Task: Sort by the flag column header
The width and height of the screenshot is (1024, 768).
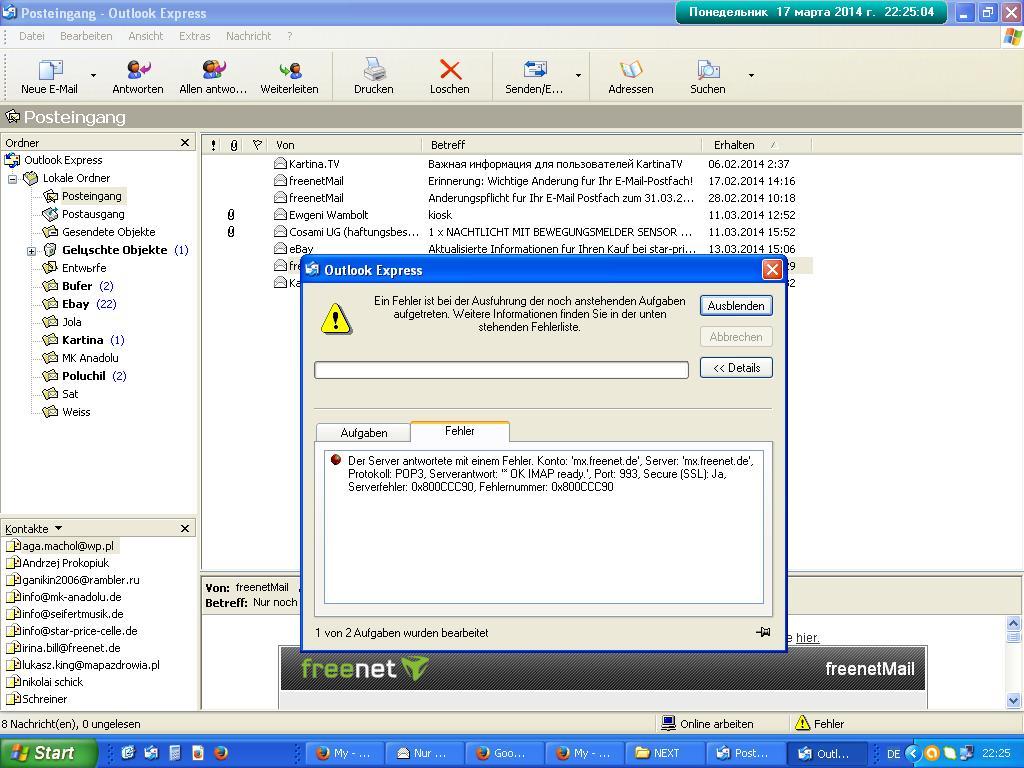Action: [x=257, y=145]
